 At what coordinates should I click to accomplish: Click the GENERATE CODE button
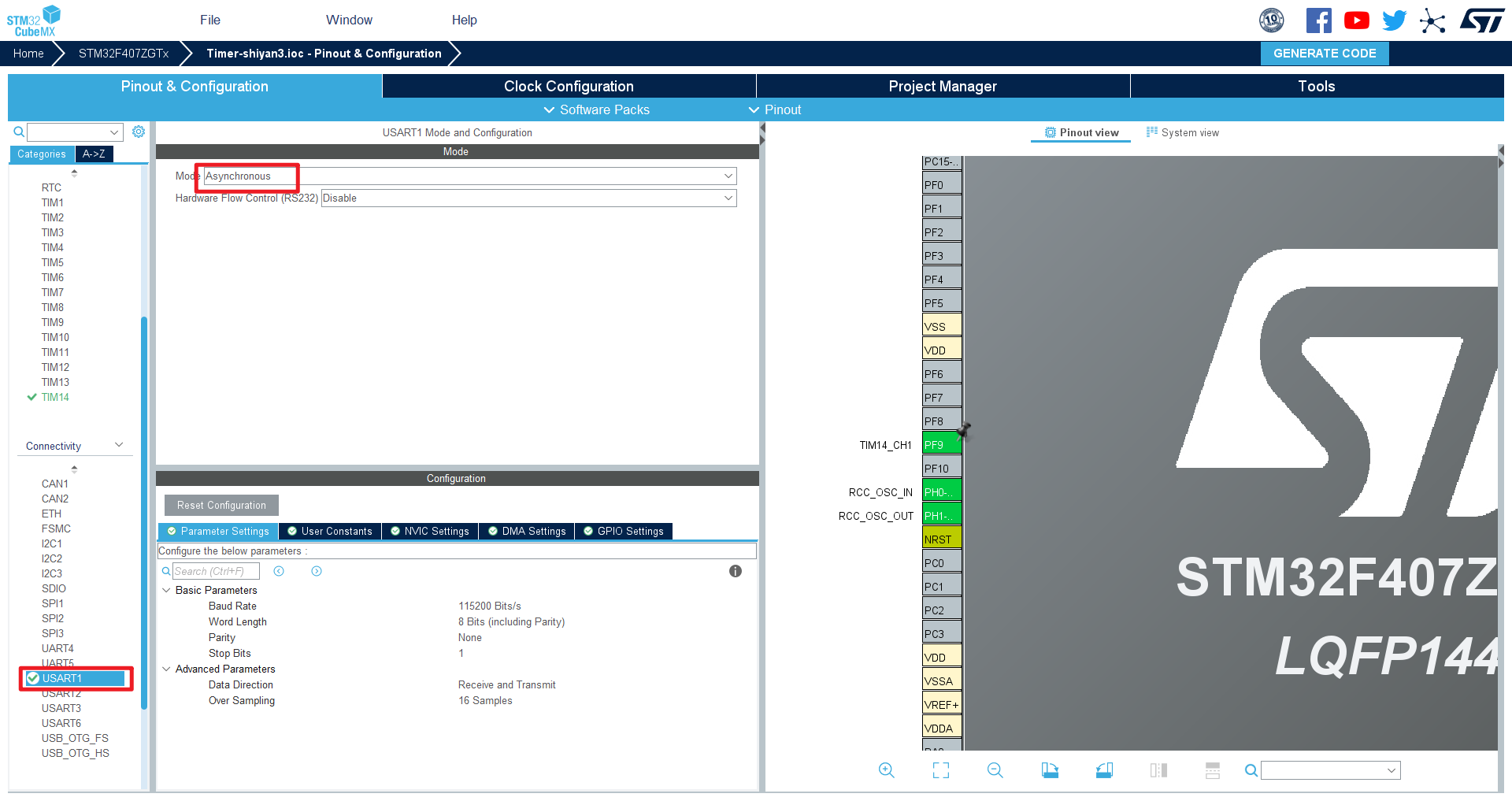(1325, 53)
